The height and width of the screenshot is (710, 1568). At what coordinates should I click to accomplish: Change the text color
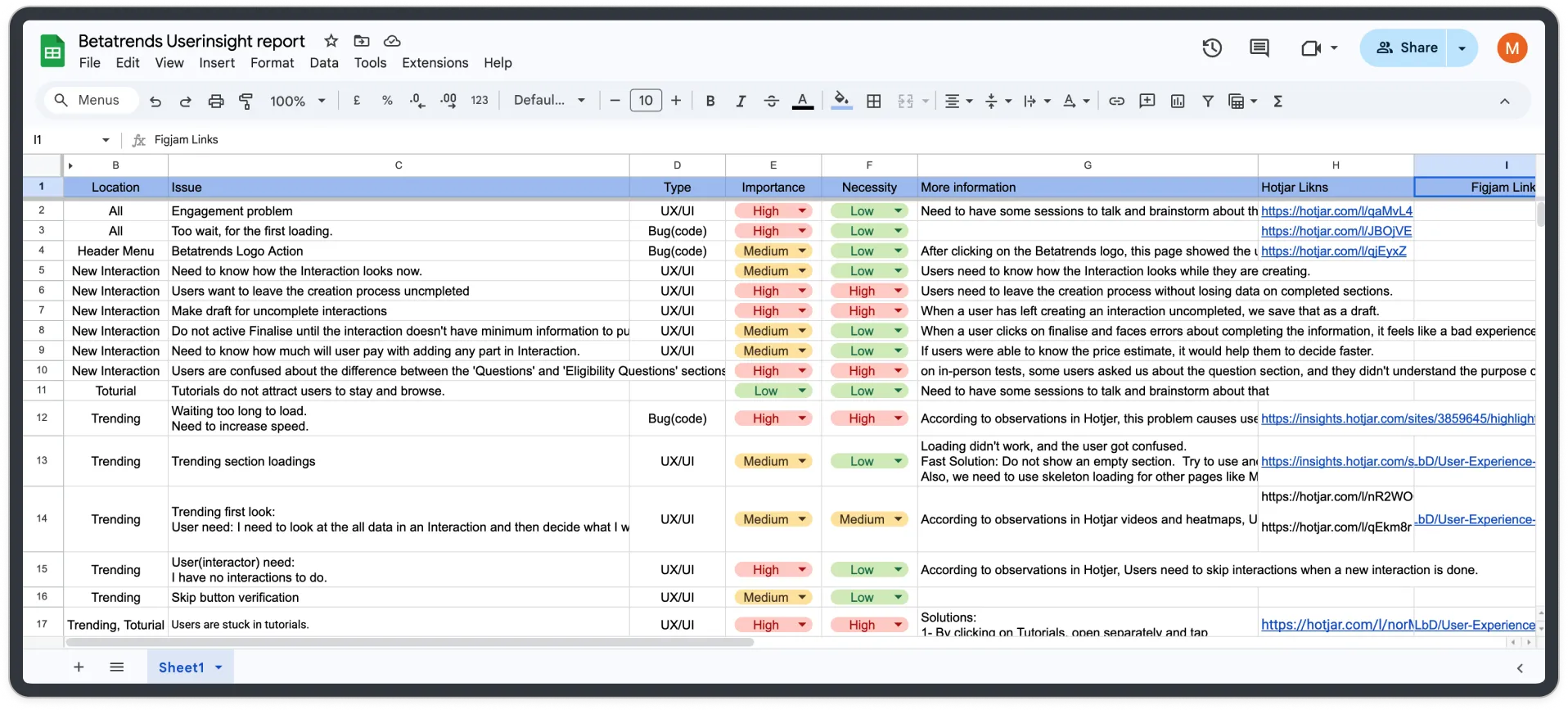[803, 101]
